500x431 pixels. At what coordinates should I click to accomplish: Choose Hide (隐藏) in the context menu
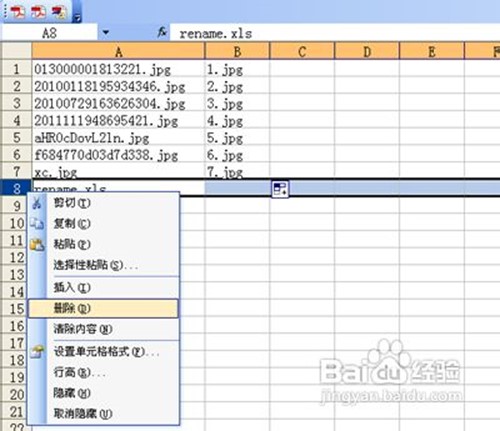(x=103, y=393)
